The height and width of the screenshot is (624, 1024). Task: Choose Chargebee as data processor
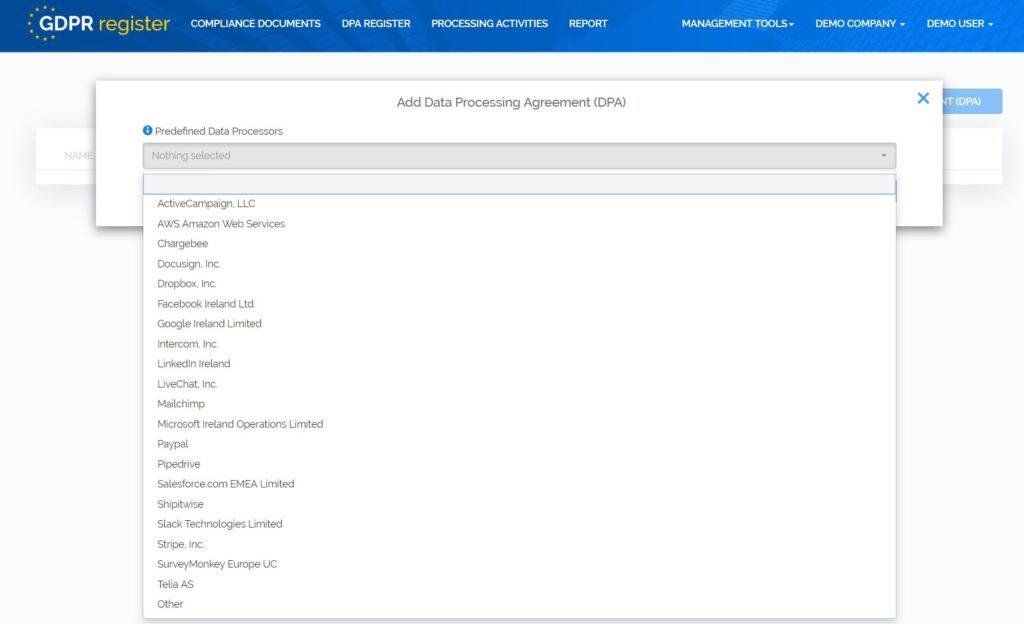click(x=519, y=243)
